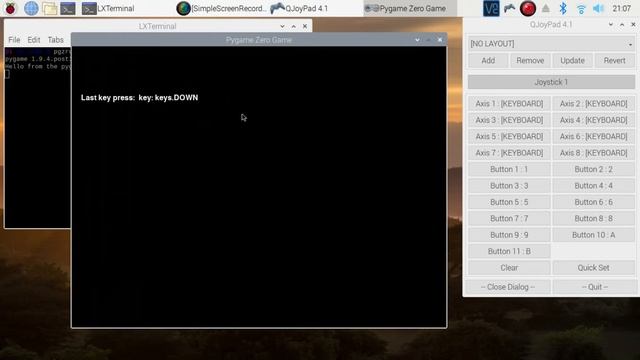Launch terminal from the panel launcher icon
The width and height of the screenshot is (640, 360).
click(x=68, y=8)
